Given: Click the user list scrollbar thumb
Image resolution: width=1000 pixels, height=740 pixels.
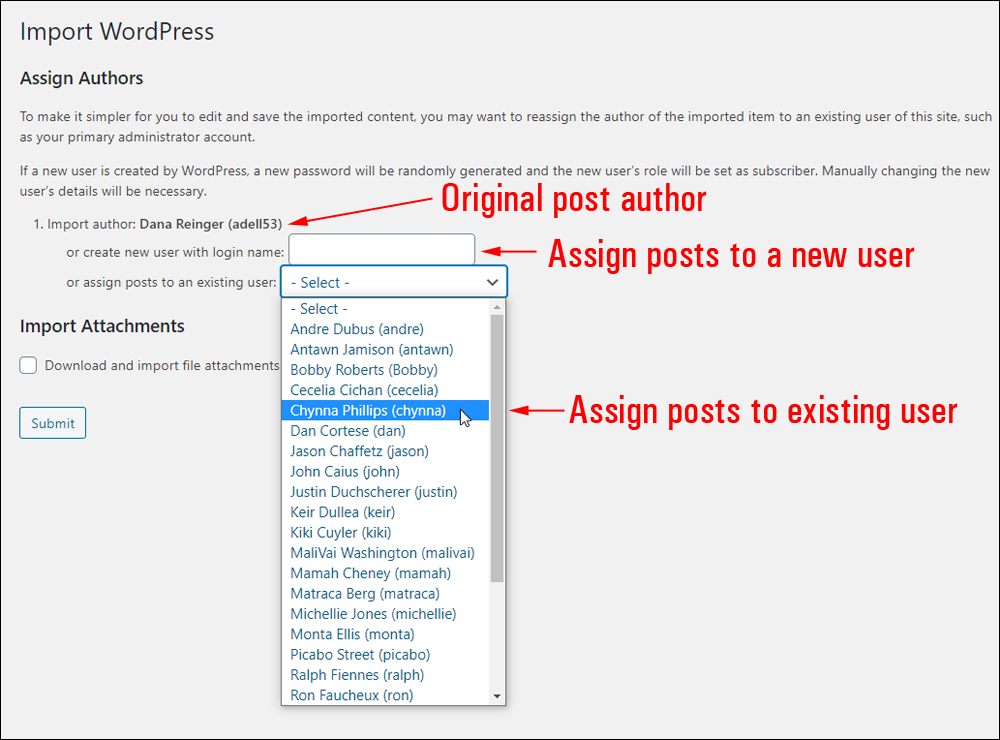Looking at the screenshot, I should pos(497,448).
